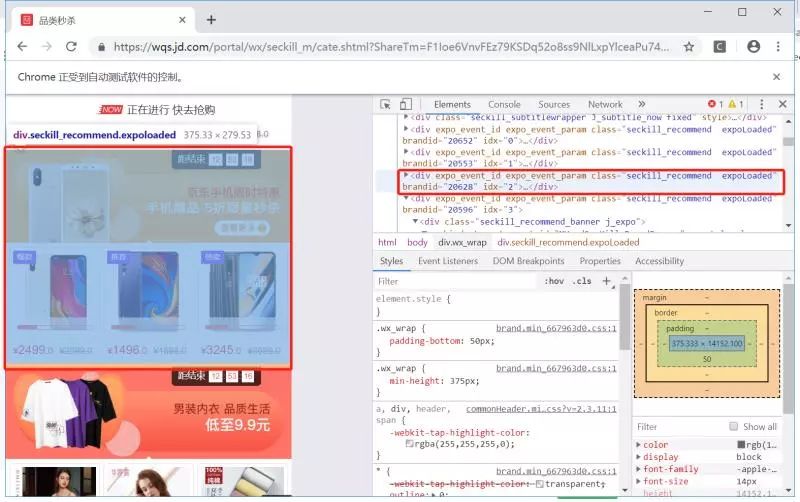This screenshot has height=502, width=800.
Task: Open the extension icon beside the star
Action: click(x=719, y=47)
